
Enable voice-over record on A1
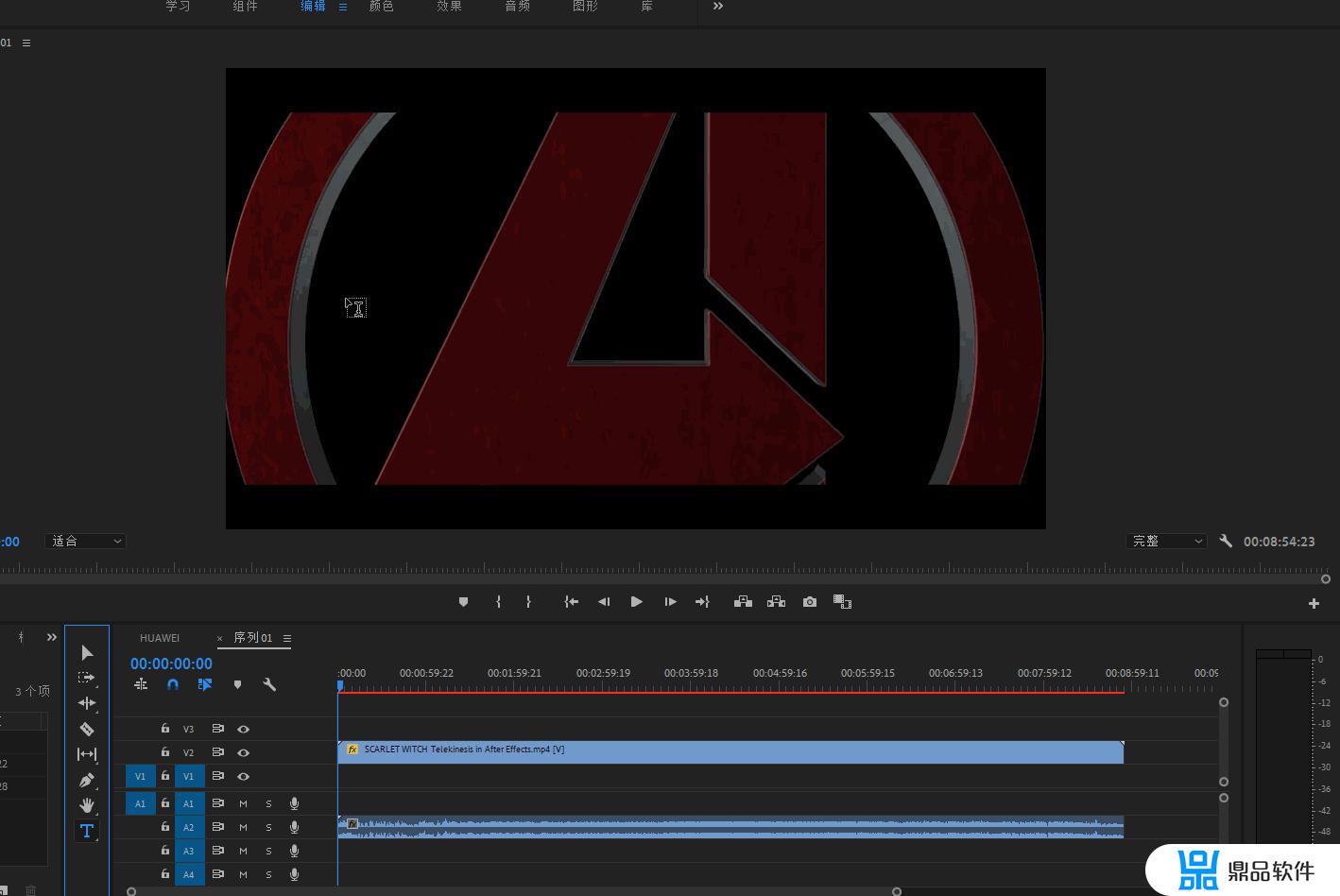point(294,803)
